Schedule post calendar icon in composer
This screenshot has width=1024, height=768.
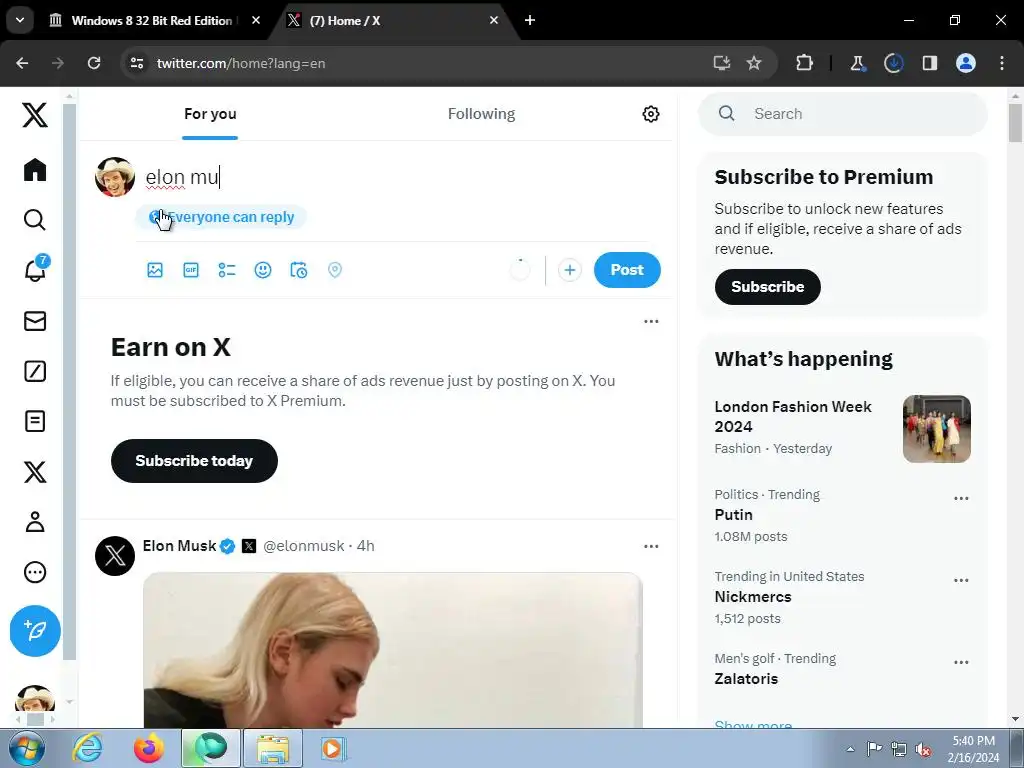298,270
